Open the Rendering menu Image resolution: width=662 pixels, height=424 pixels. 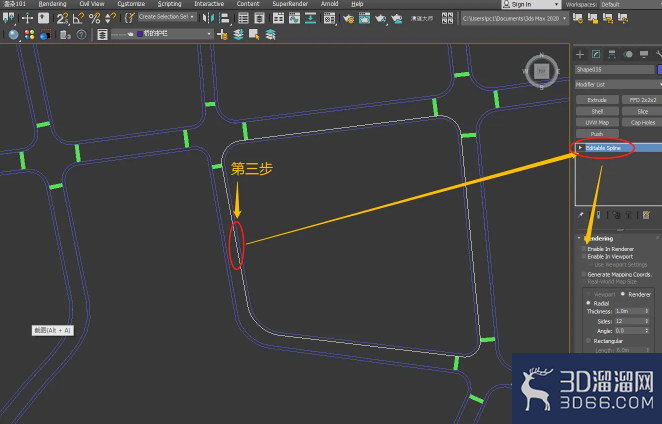click(x=52, y=4)
